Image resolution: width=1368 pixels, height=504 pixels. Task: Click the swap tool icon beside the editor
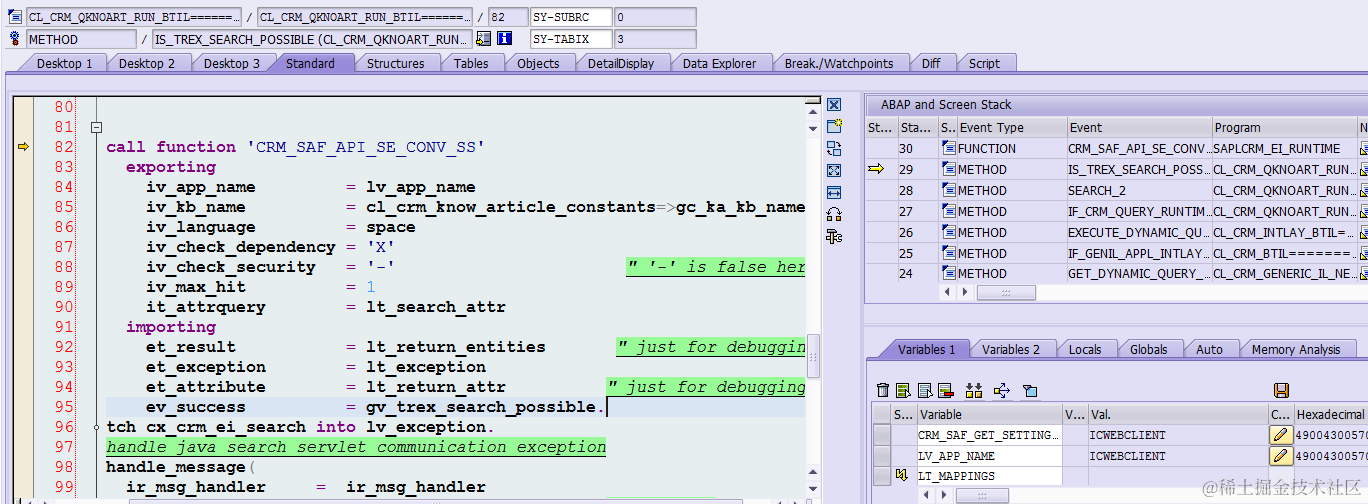point(834,148)
